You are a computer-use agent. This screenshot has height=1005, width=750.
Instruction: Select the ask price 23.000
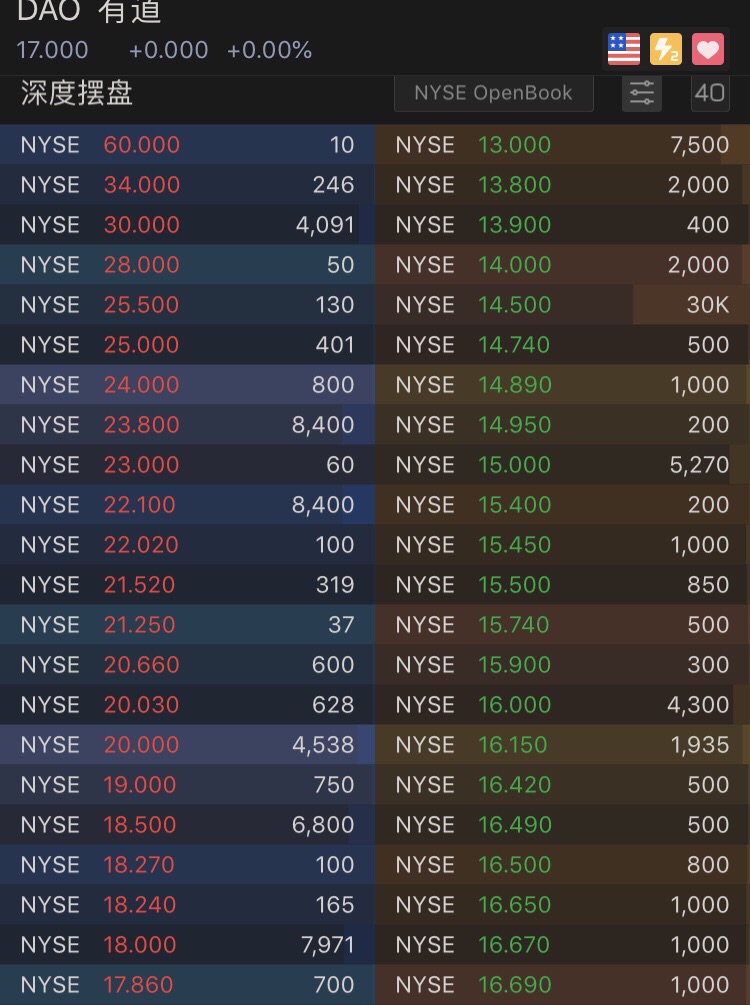point(142,465)
